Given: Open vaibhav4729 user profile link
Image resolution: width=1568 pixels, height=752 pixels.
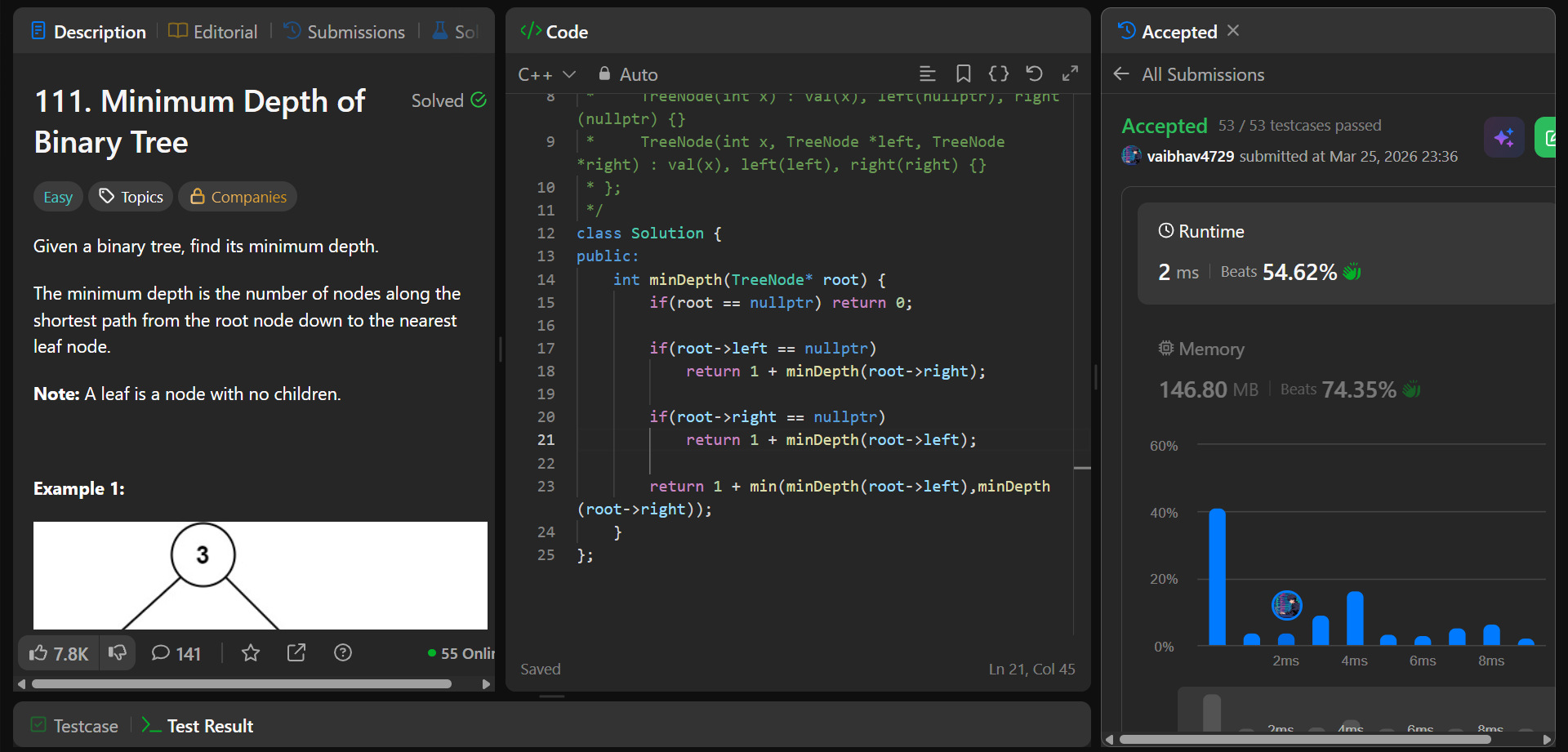Looking at the screenshot, I should (x=1190, y=156).
